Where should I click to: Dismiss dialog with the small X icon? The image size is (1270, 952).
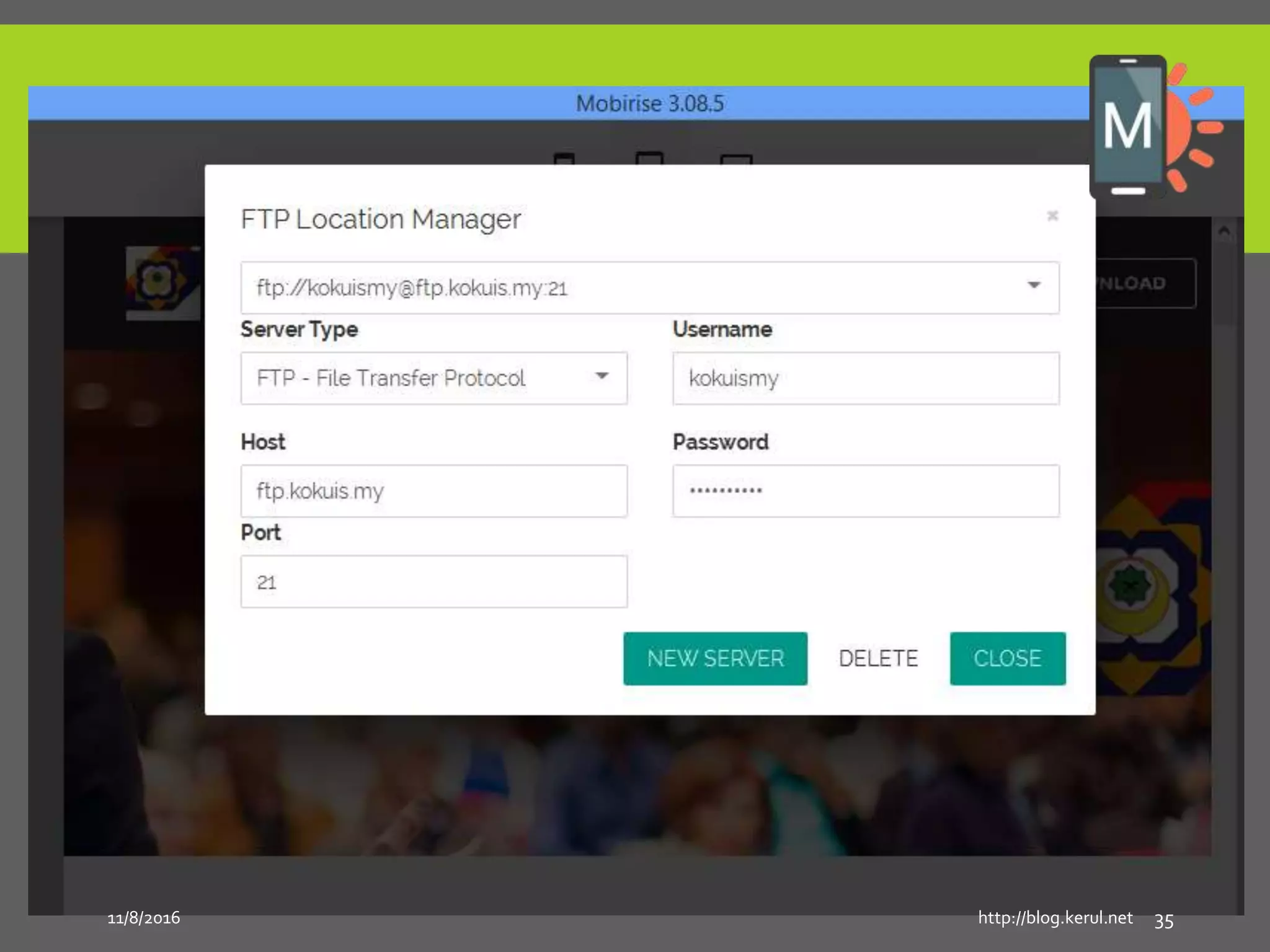(x=1052, y=216)
